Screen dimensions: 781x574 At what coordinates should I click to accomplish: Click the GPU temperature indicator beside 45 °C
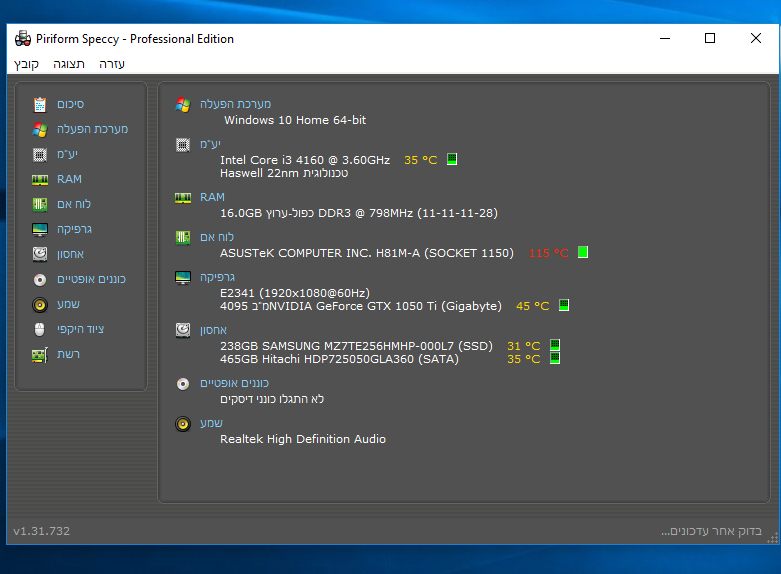[x=564, y=305]
